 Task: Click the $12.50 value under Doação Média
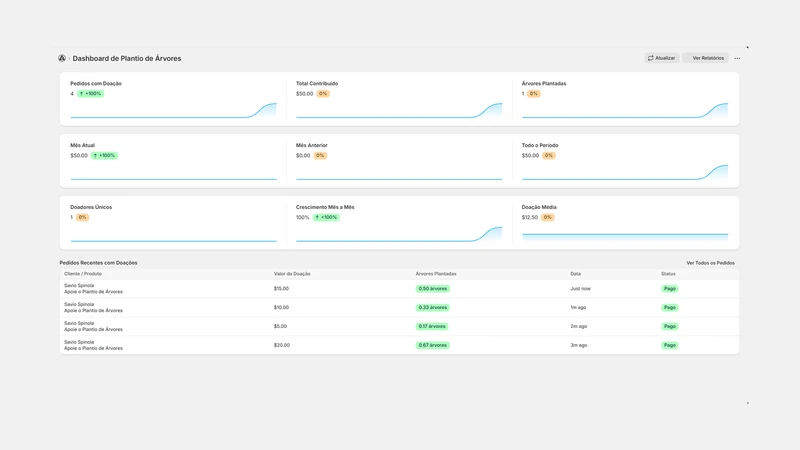tap(530, 217)
